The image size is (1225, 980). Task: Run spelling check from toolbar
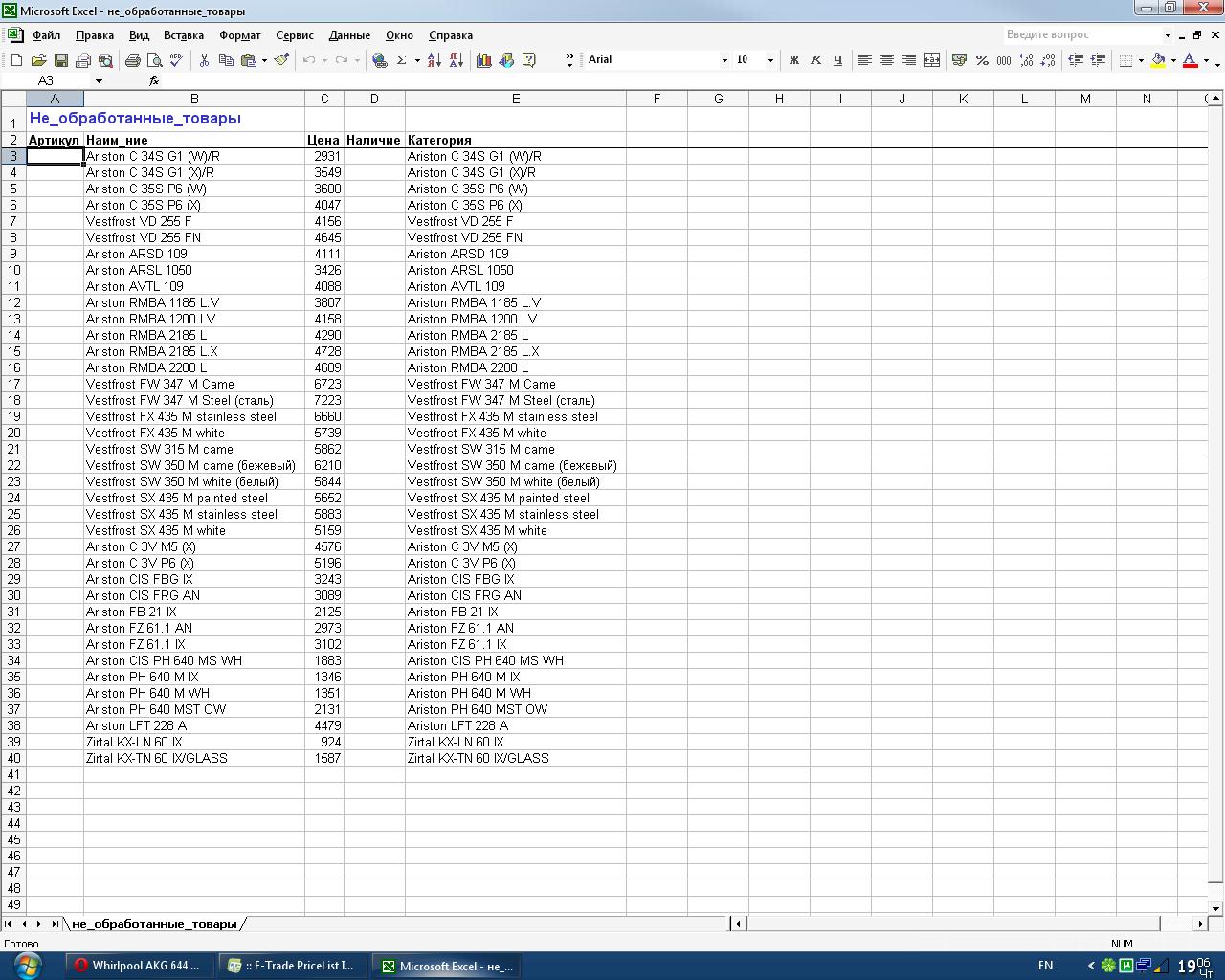point(176,60)
